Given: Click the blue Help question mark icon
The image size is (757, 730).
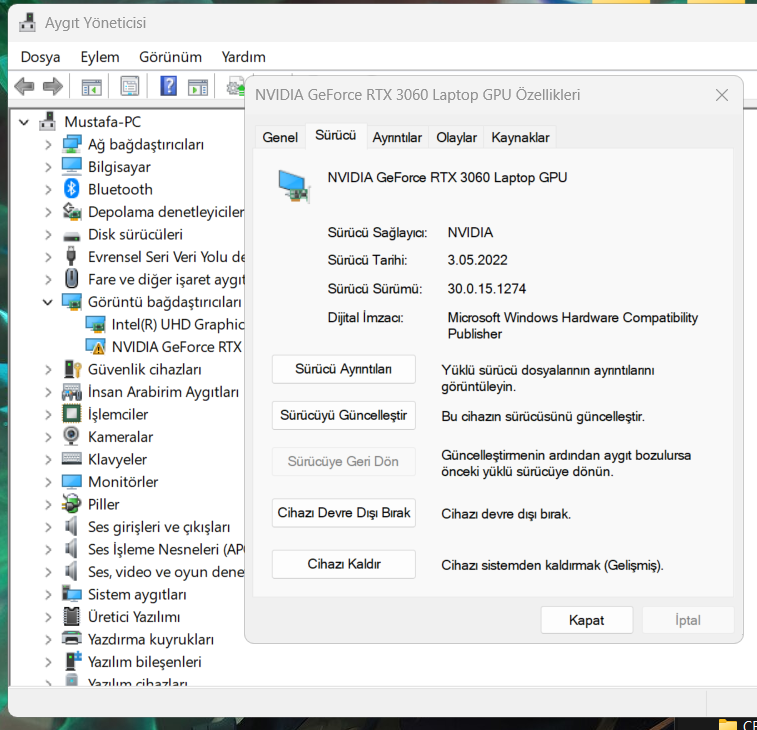Looking at the screenshot, I should click(168, 86).
